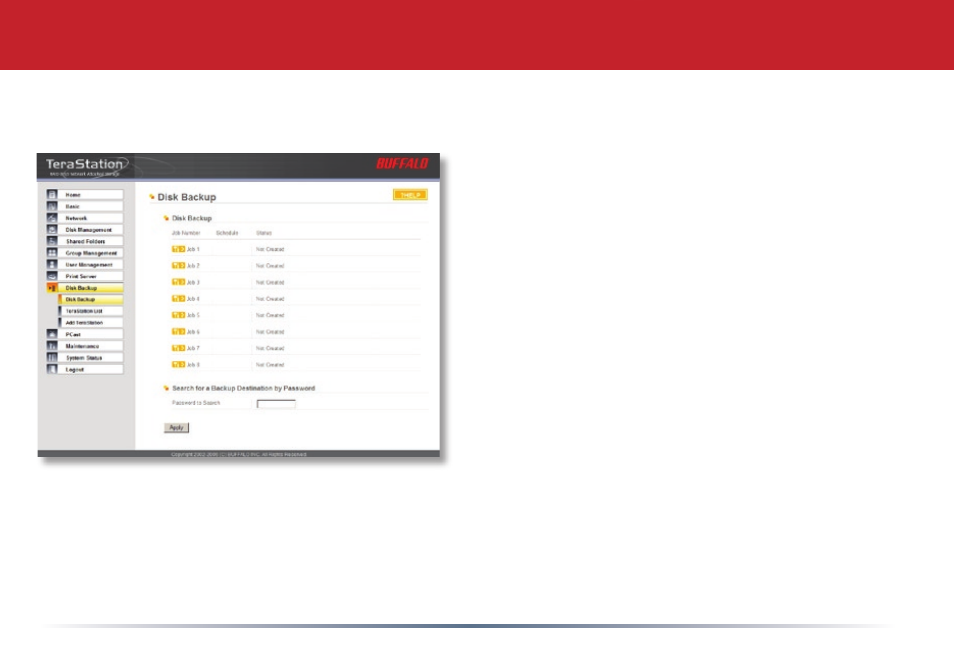This screenshot has height=660, width=954.
Task: Click the orange Disk Backup sidebar icon
Action: (x=52, y=288)
